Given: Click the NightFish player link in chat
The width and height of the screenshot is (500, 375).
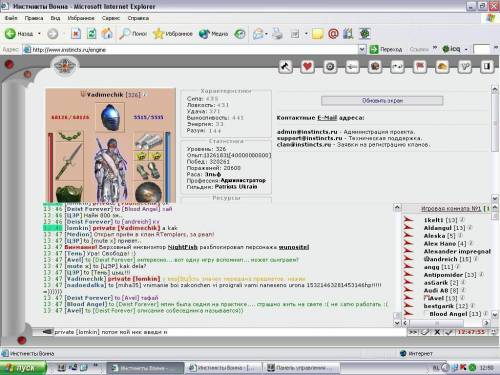Looking at the screenshot, I should coord(182,247).
